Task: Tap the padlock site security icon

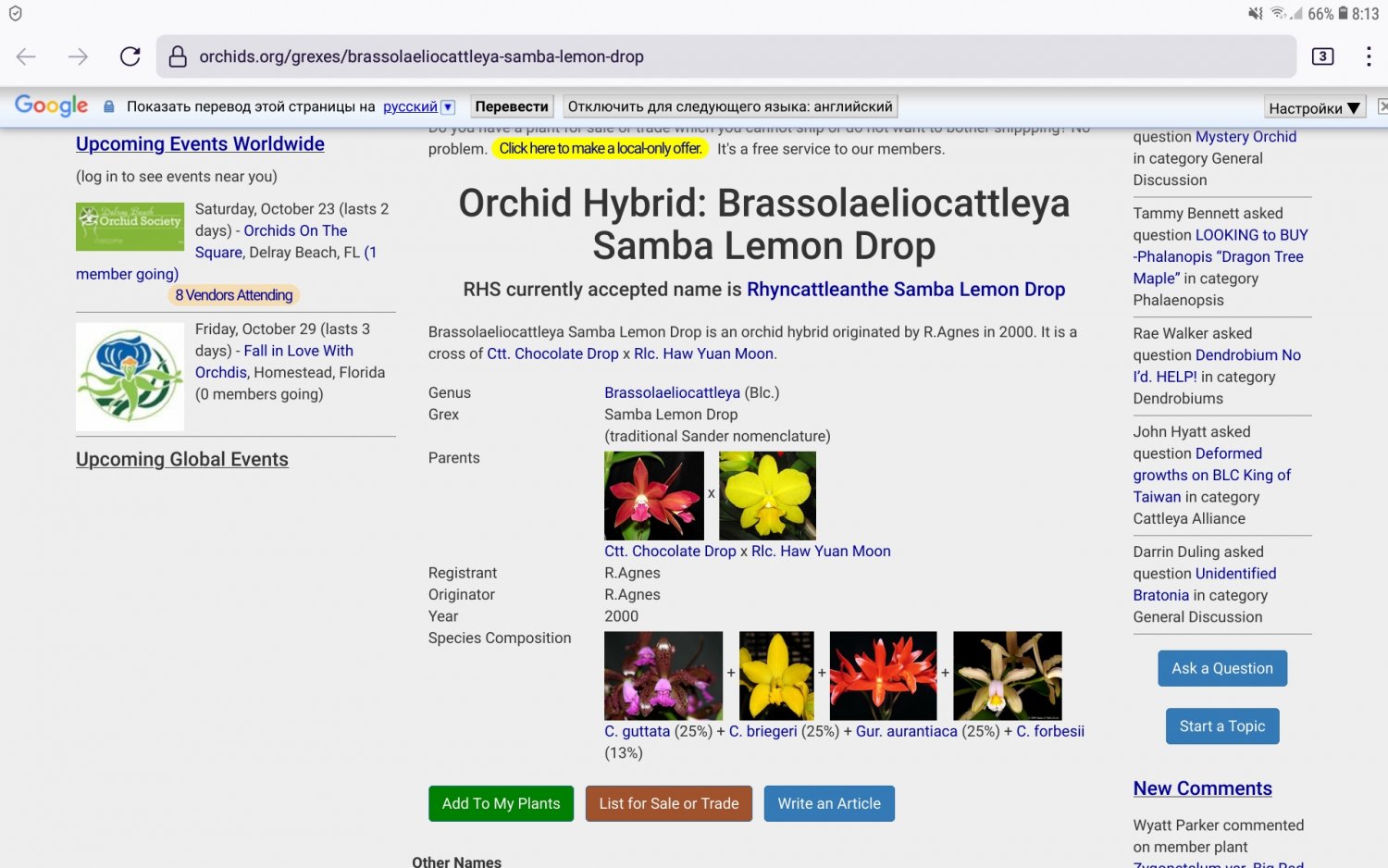Action: click(178, 56)
